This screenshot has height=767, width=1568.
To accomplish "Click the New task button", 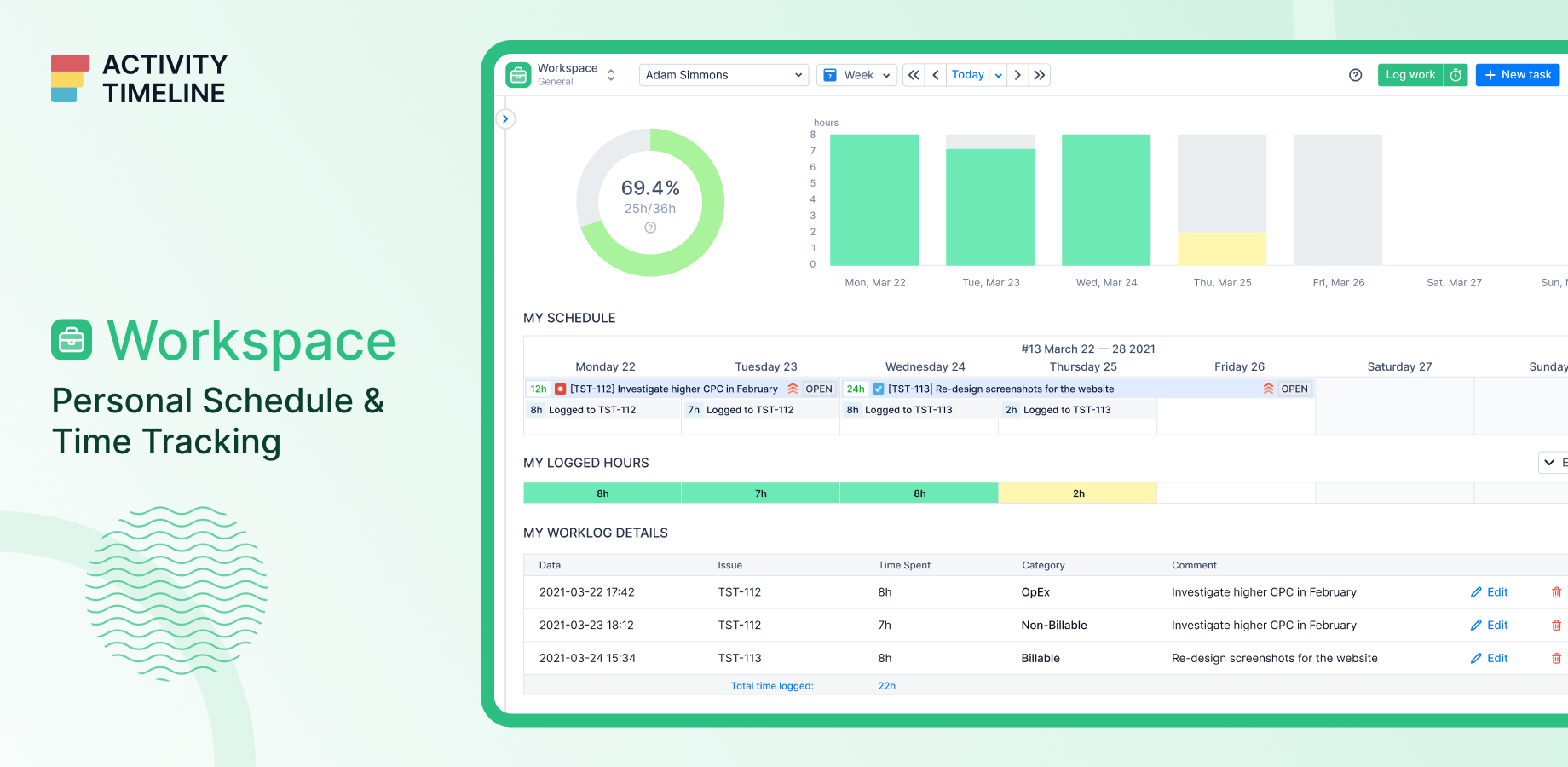I will click(x=1518, y=75).
